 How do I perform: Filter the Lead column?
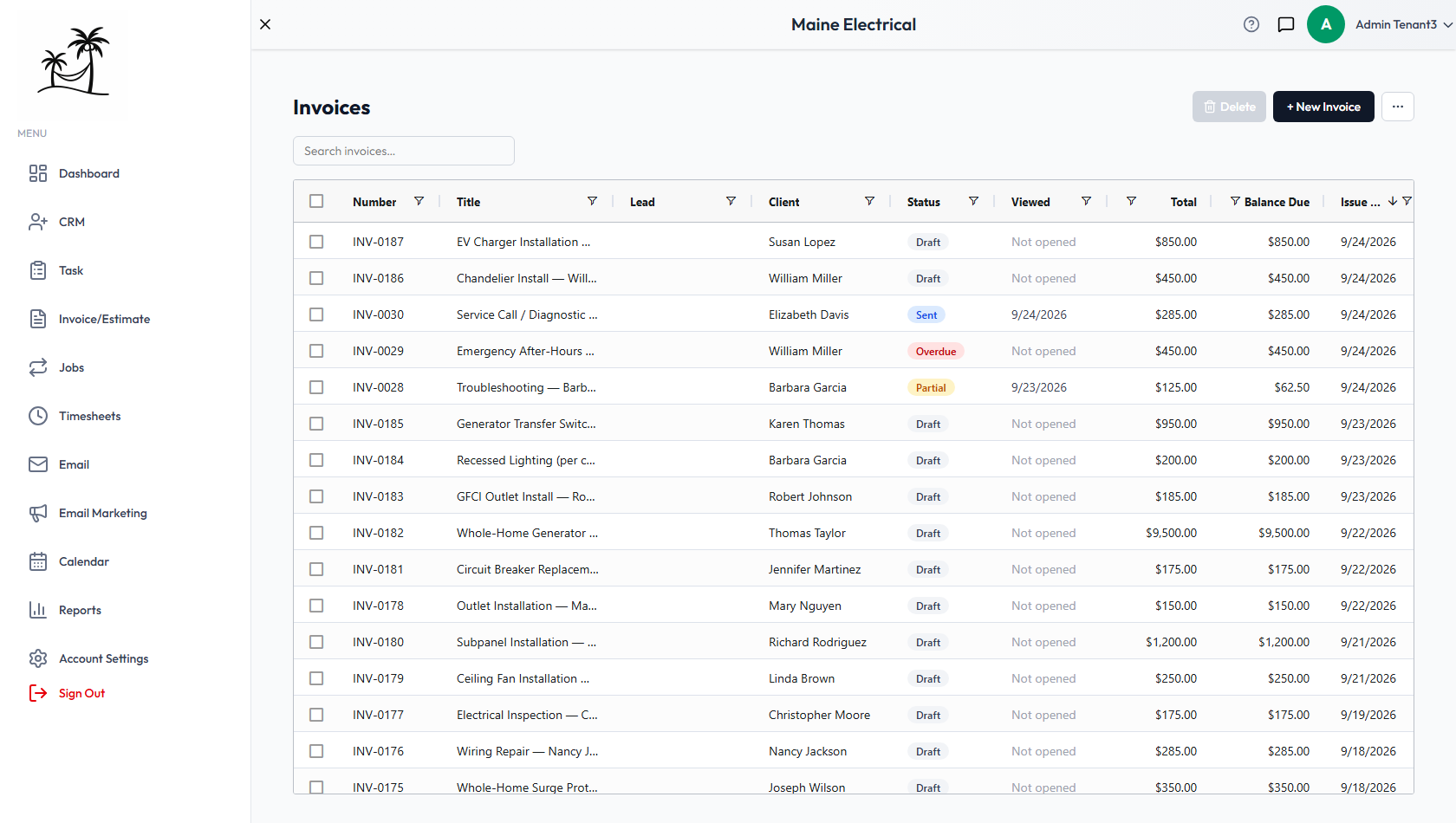[731, 201]
